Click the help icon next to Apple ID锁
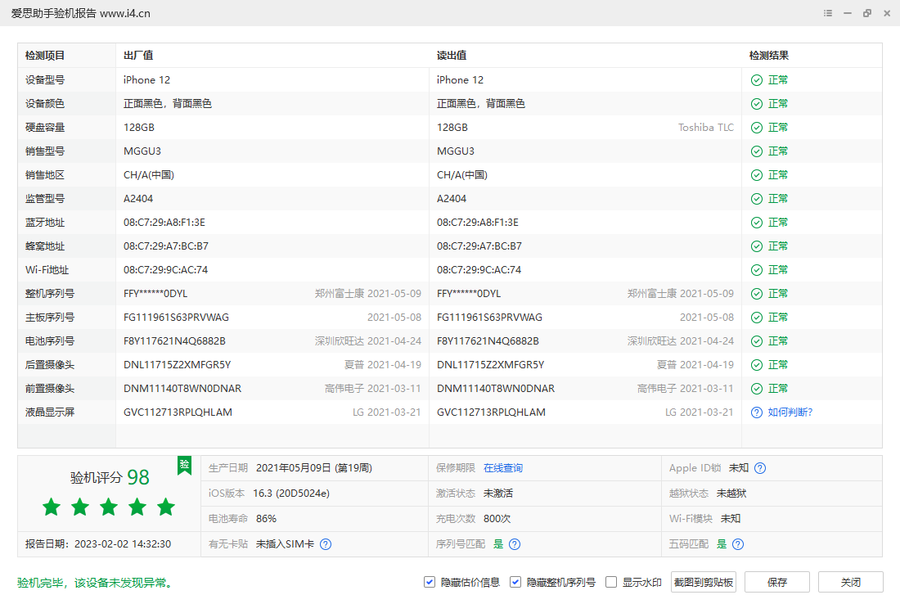The height and width of the screenshot is (613, 900). tap(760, 468)
